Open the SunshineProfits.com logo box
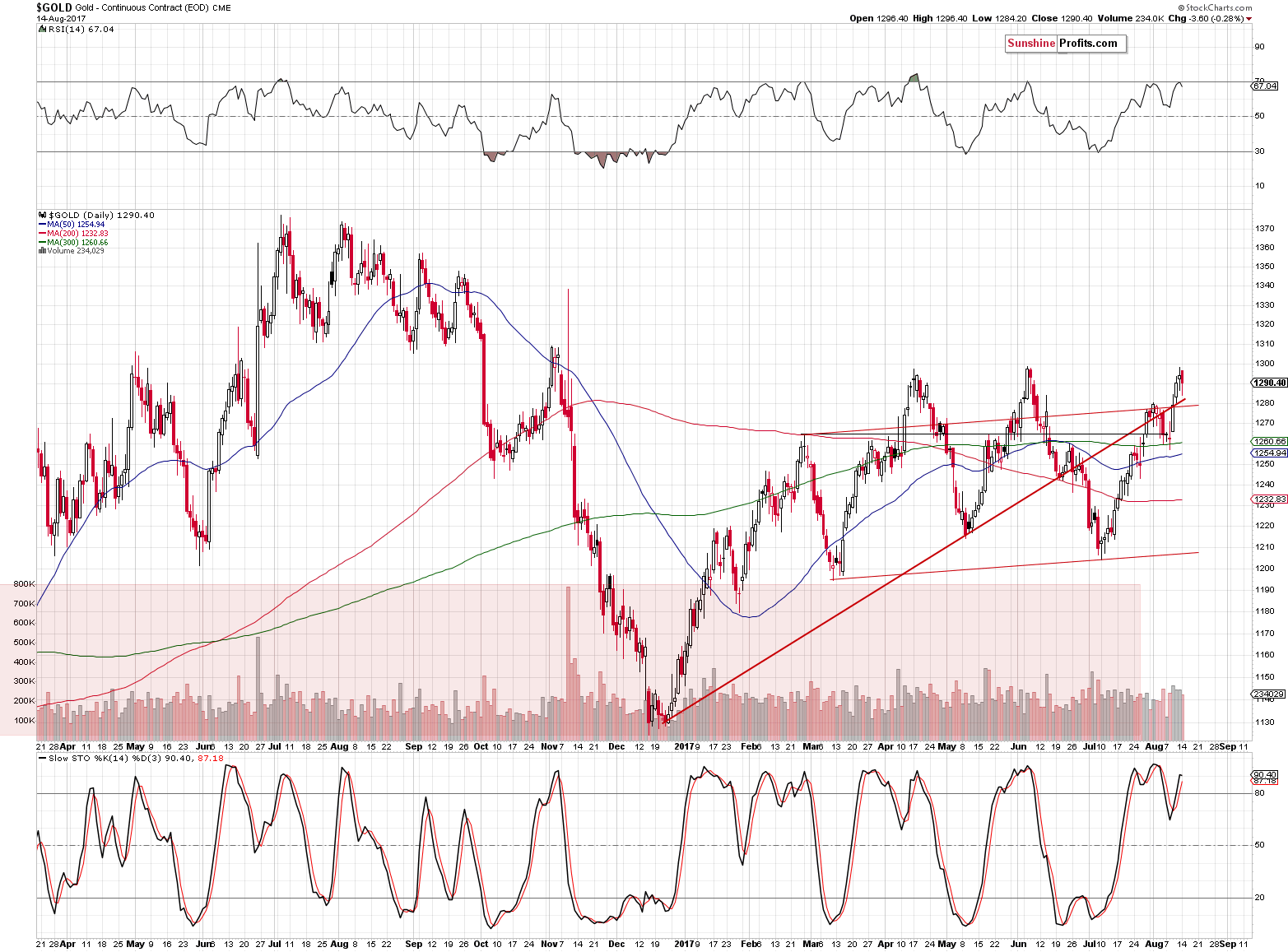Viewport: 1288px width, 952px height. pyautogui.click(x=1065, y=44)
